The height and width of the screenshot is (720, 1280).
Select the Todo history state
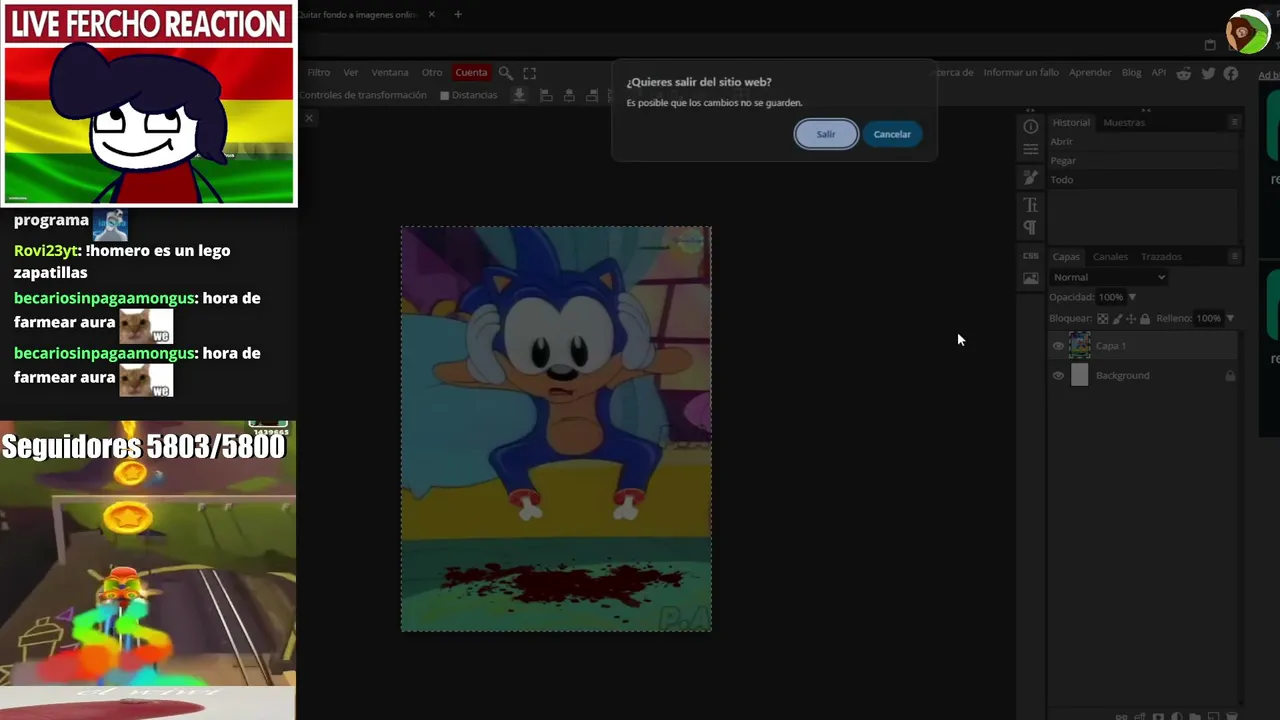[1143, 180]
